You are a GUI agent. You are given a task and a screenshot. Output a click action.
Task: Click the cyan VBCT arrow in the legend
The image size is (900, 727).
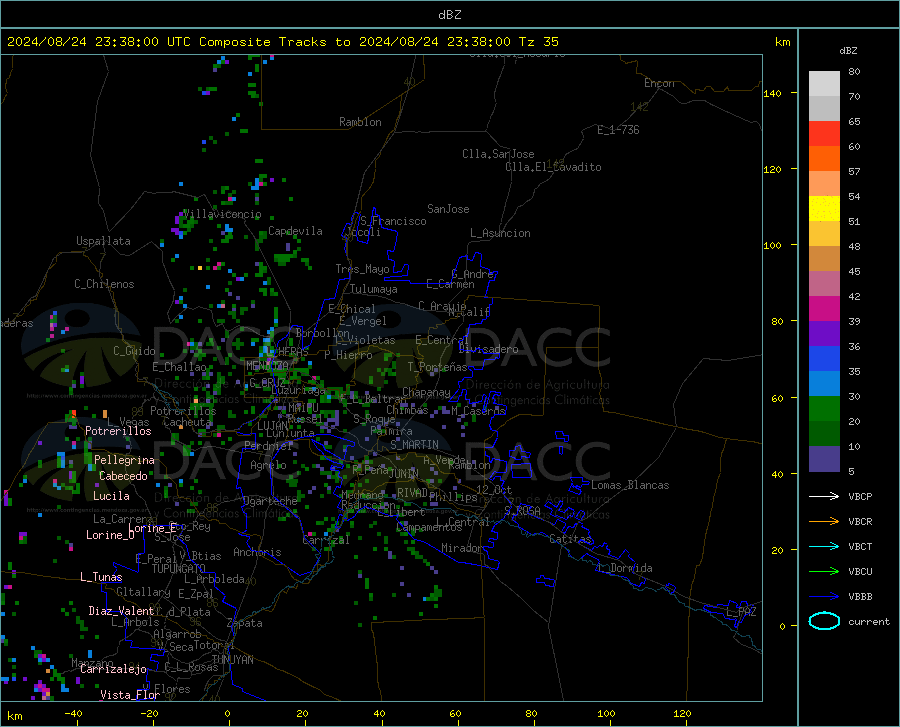pos(824,546)
